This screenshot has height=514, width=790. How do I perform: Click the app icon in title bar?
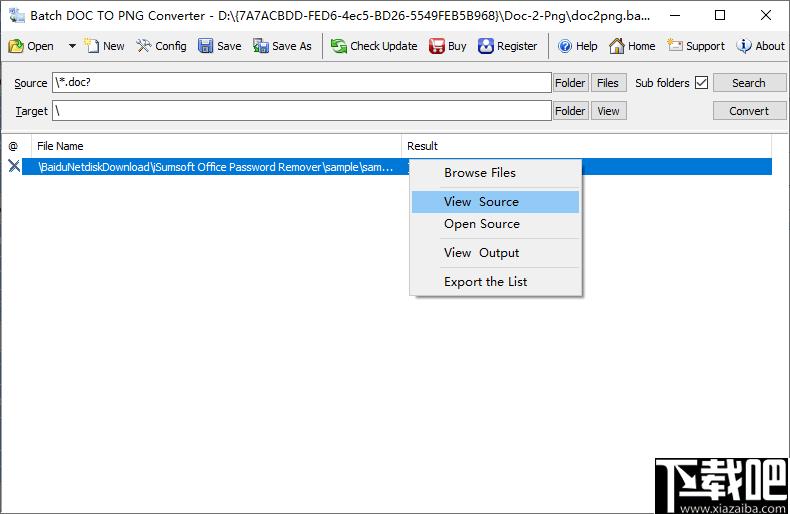17,16
